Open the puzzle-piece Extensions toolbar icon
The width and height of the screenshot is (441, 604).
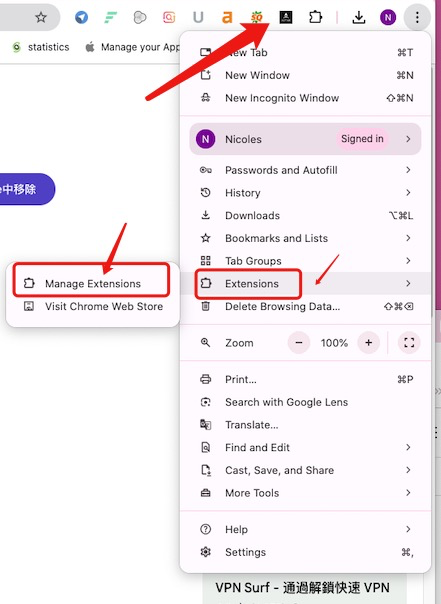(x=315, y=17)
